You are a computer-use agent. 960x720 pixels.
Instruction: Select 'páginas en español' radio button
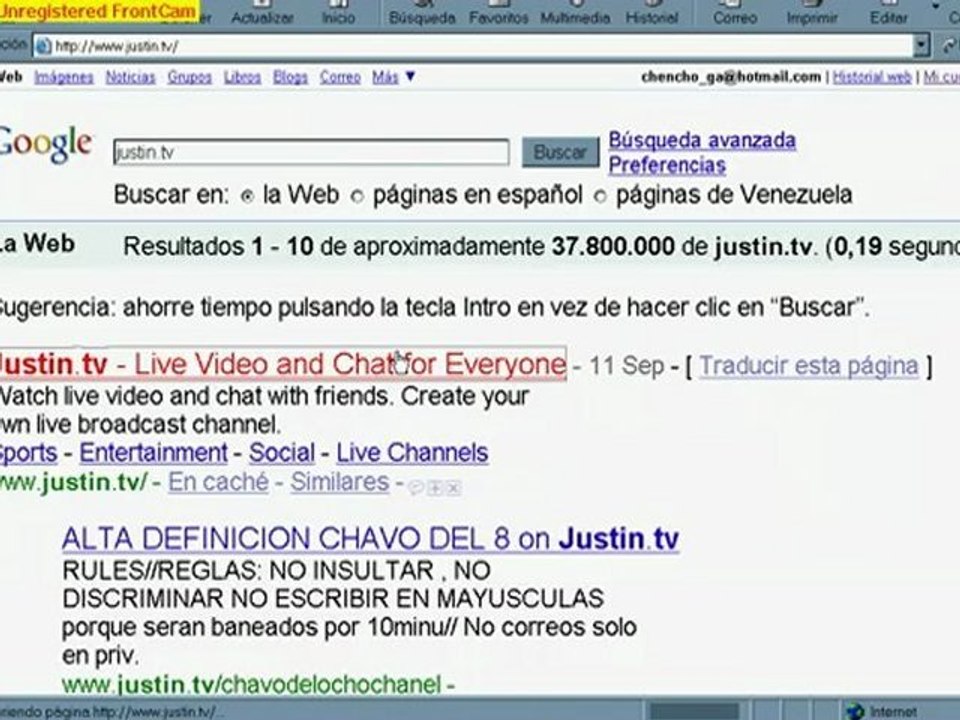pos(357,197)
